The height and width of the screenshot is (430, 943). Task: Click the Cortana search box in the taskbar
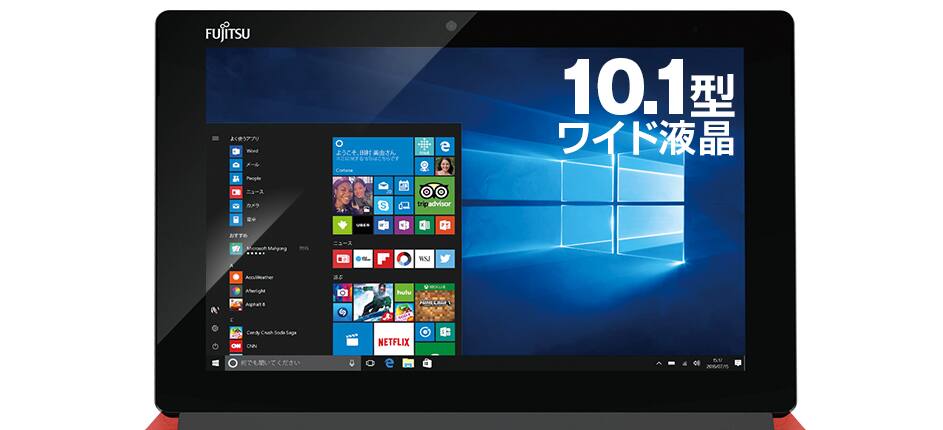(292, 363)
